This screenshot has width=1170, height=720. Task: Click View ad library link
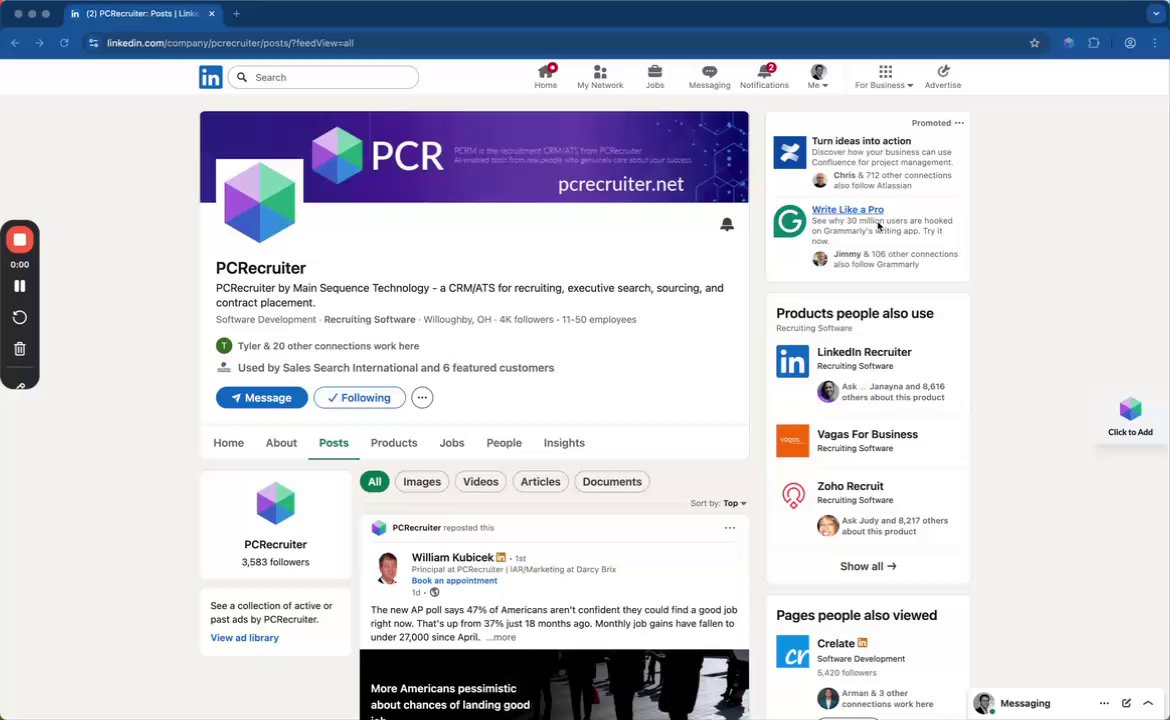click(245, 638)
